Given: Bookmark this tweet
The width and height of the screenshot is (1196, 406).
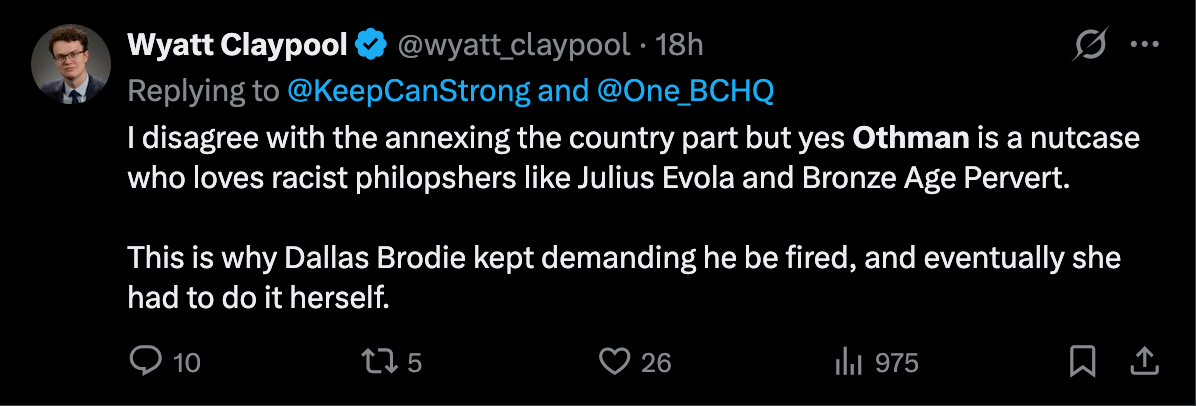Looking at the screenshot, I should tap(1082, 361).
